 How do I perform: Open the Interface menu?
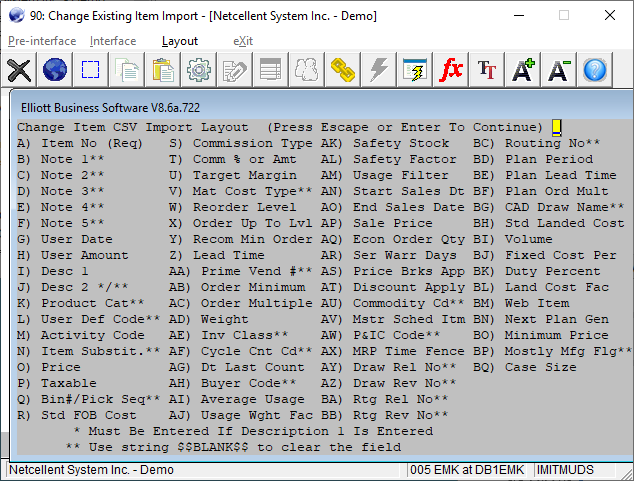[113, 41]
